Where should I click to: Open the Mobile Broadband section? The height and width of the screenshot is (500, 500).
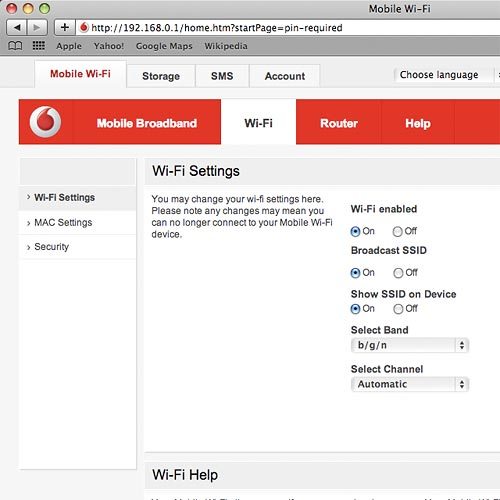click(x=147, y=123)
